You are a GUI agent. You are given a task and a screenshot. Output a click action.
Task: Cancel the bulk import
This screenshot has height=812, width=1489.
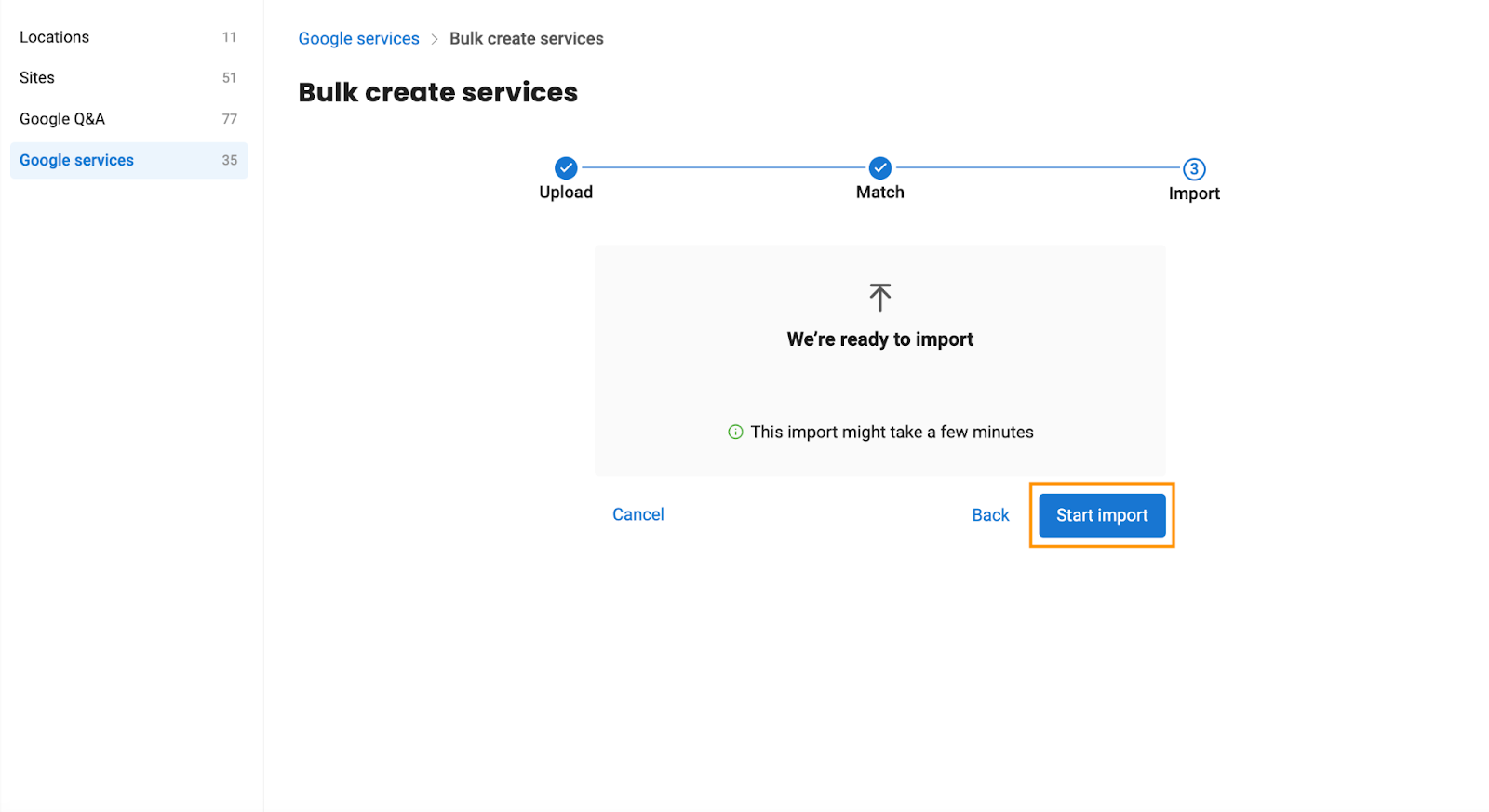(x=638, y=514)
